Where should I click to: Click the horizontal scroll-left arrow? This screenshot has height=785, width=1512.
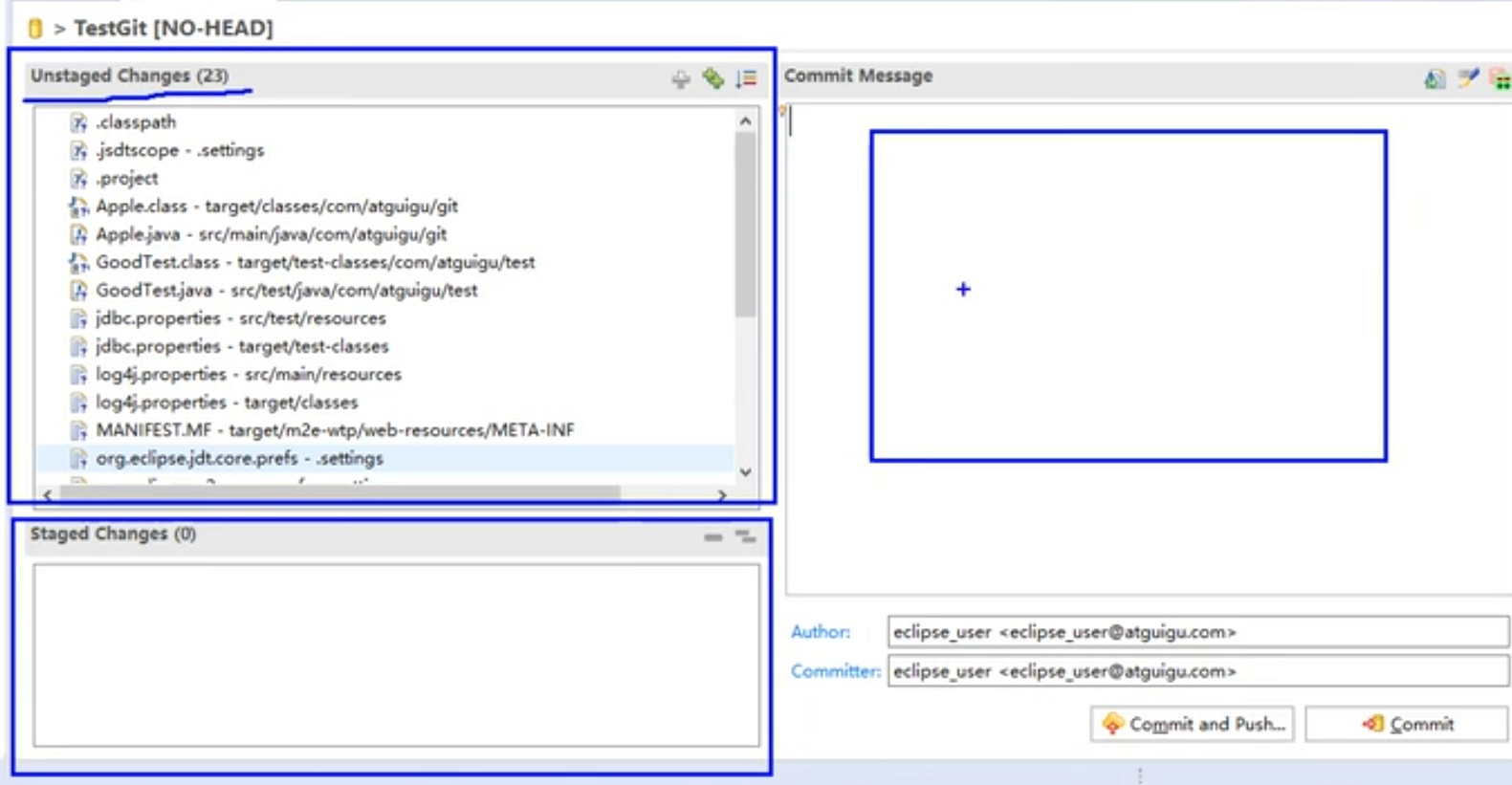[48, 494]
